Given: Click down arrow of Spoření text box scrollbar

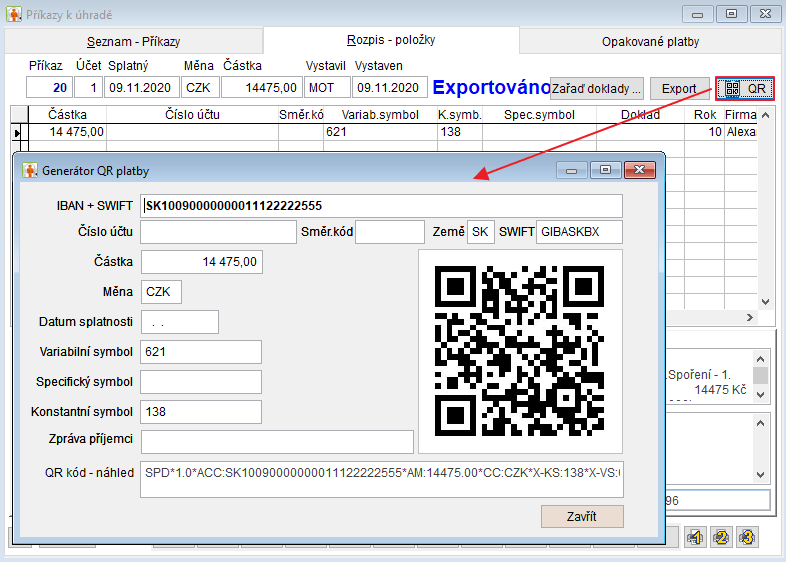Looking at the screenshot, I should (x=760, y=395).
